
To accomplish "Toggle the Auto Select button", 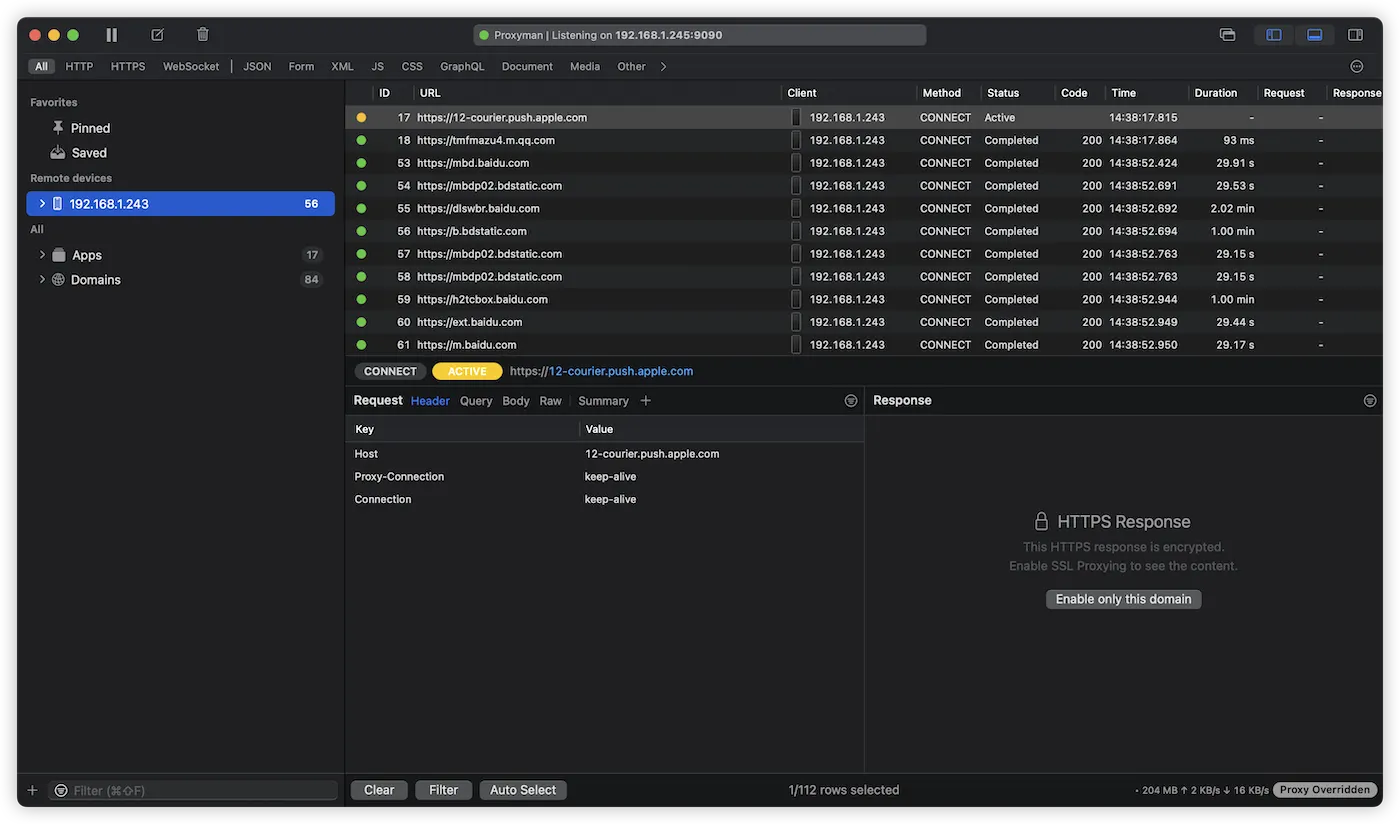I will coord(523,790).
